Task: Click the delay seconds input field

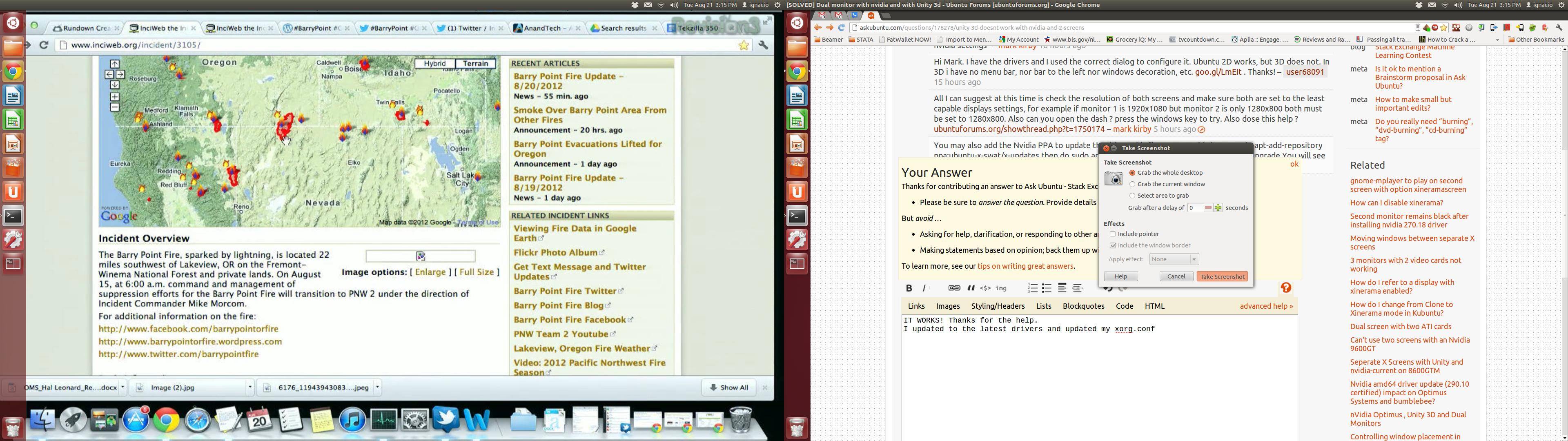Action: pyautogui.click(x=1196, y=208)
